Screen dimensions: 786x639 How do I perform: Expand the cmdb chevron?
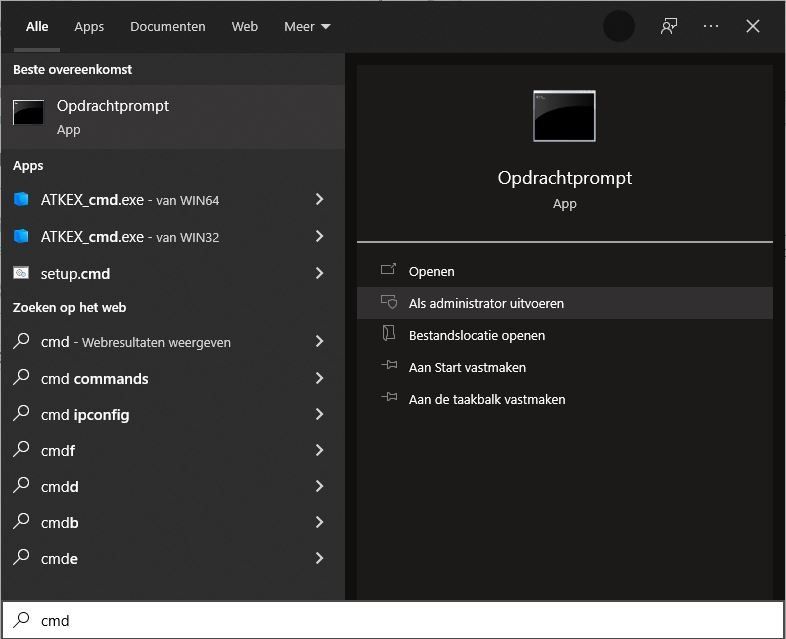(319, 523)
